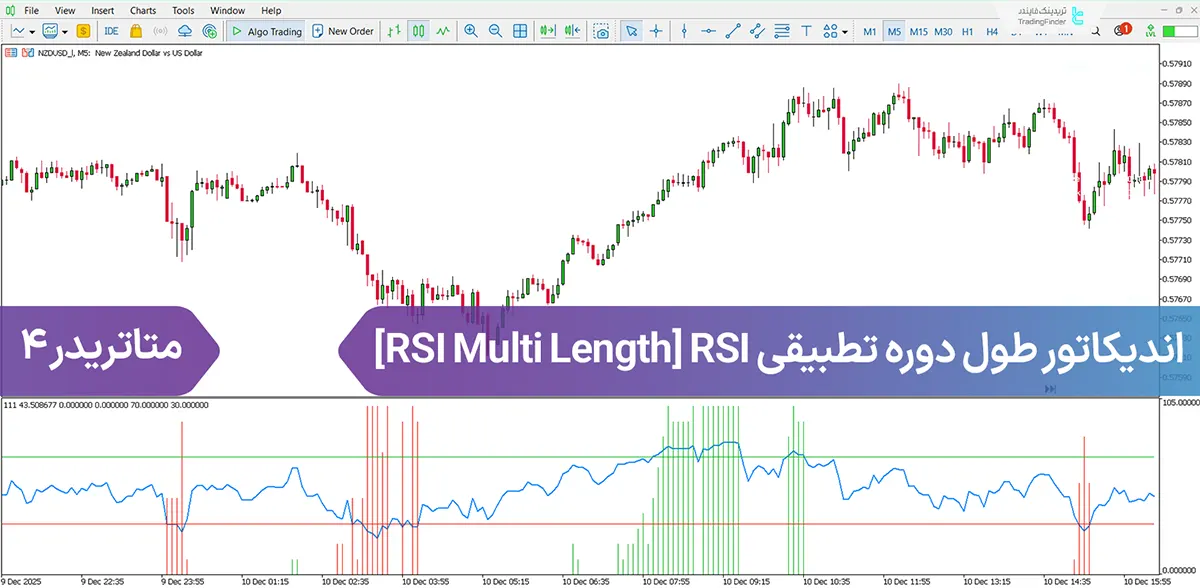Open the Market with the shopping bag icon
1200x588 pixels.
coord(136,31)
